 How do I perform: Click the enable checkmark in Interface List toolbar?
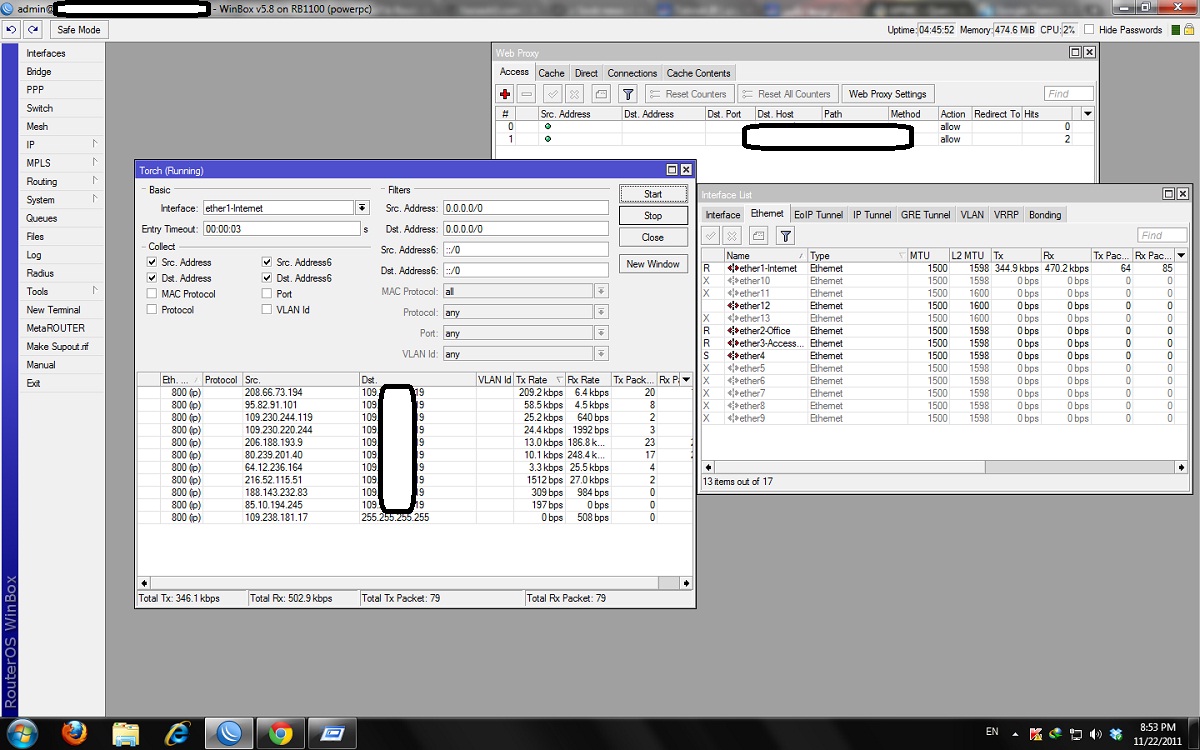(711, 236)
